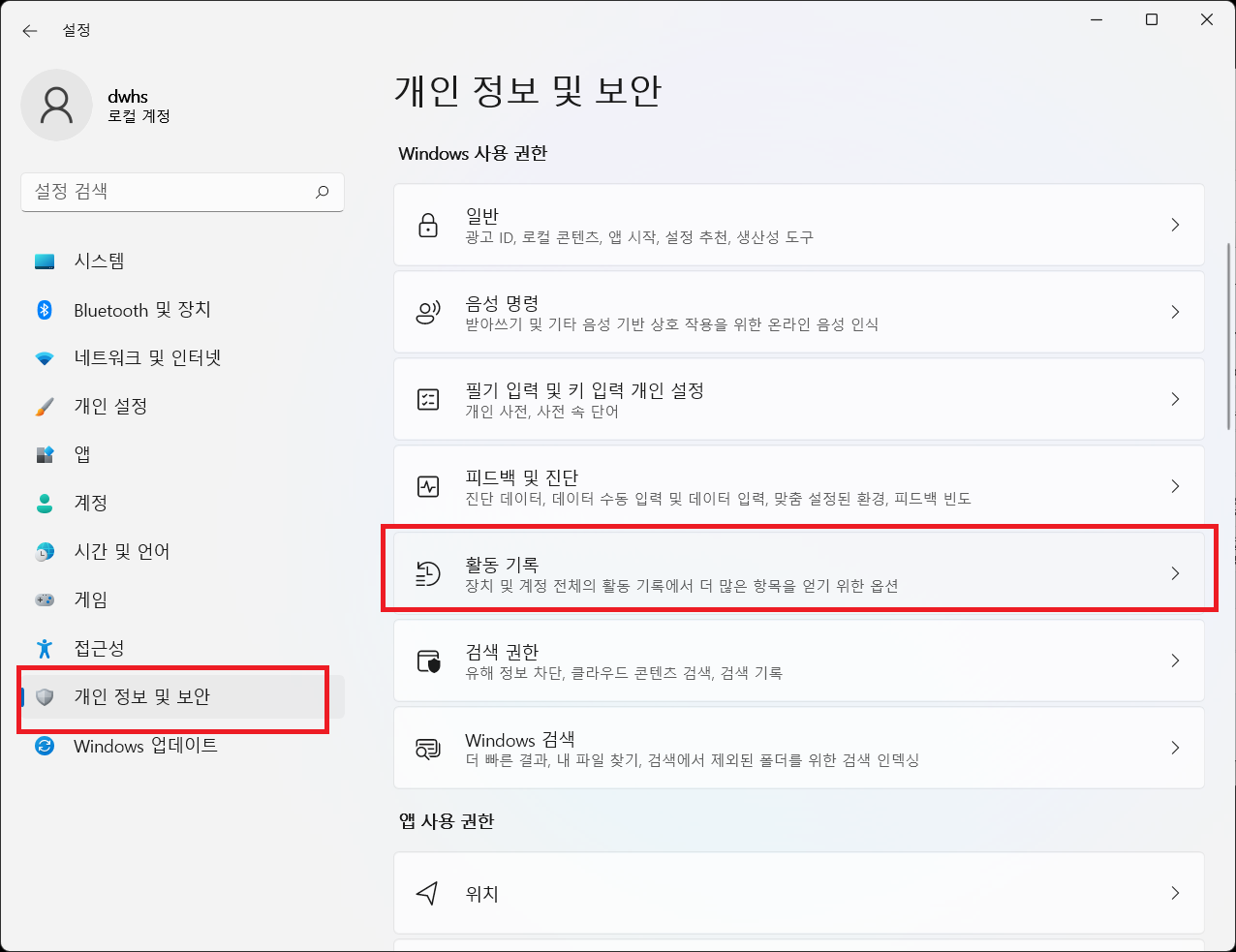Open 검색 권한 settings

[799, 660]
